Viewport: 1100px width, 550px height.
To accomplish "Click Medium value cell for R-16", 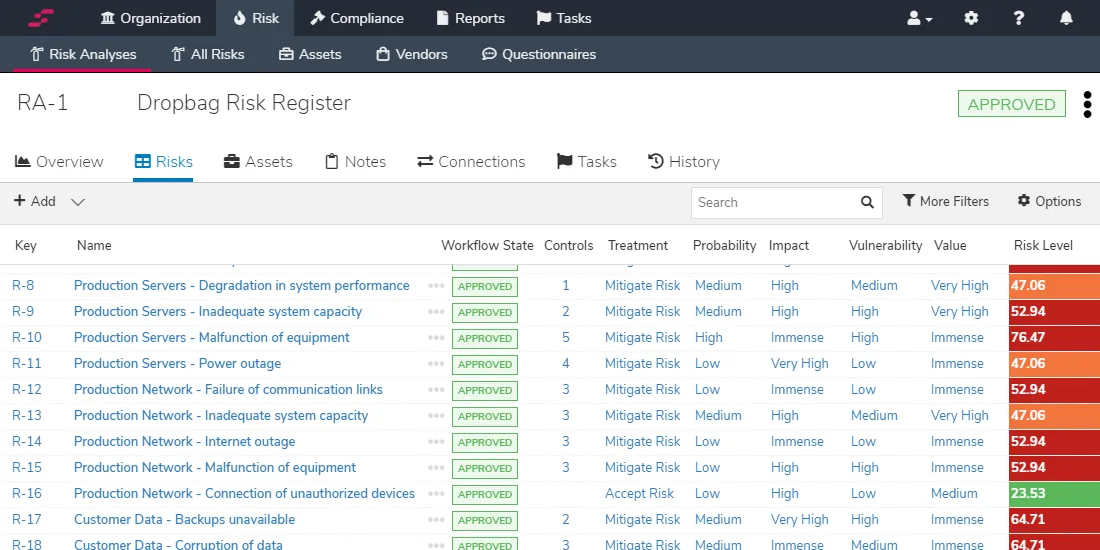I will (954, 493).
